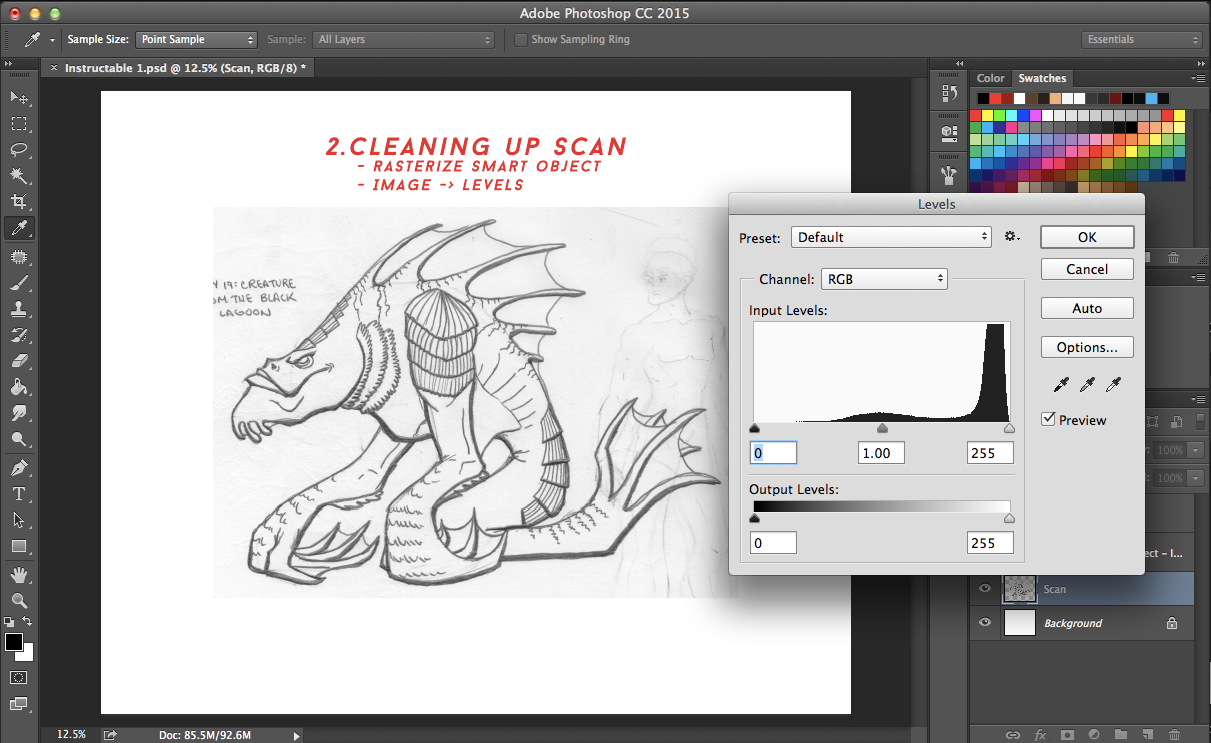1211x743 pixels.
Task: Select the Hand tool
Action: point(18,574)
